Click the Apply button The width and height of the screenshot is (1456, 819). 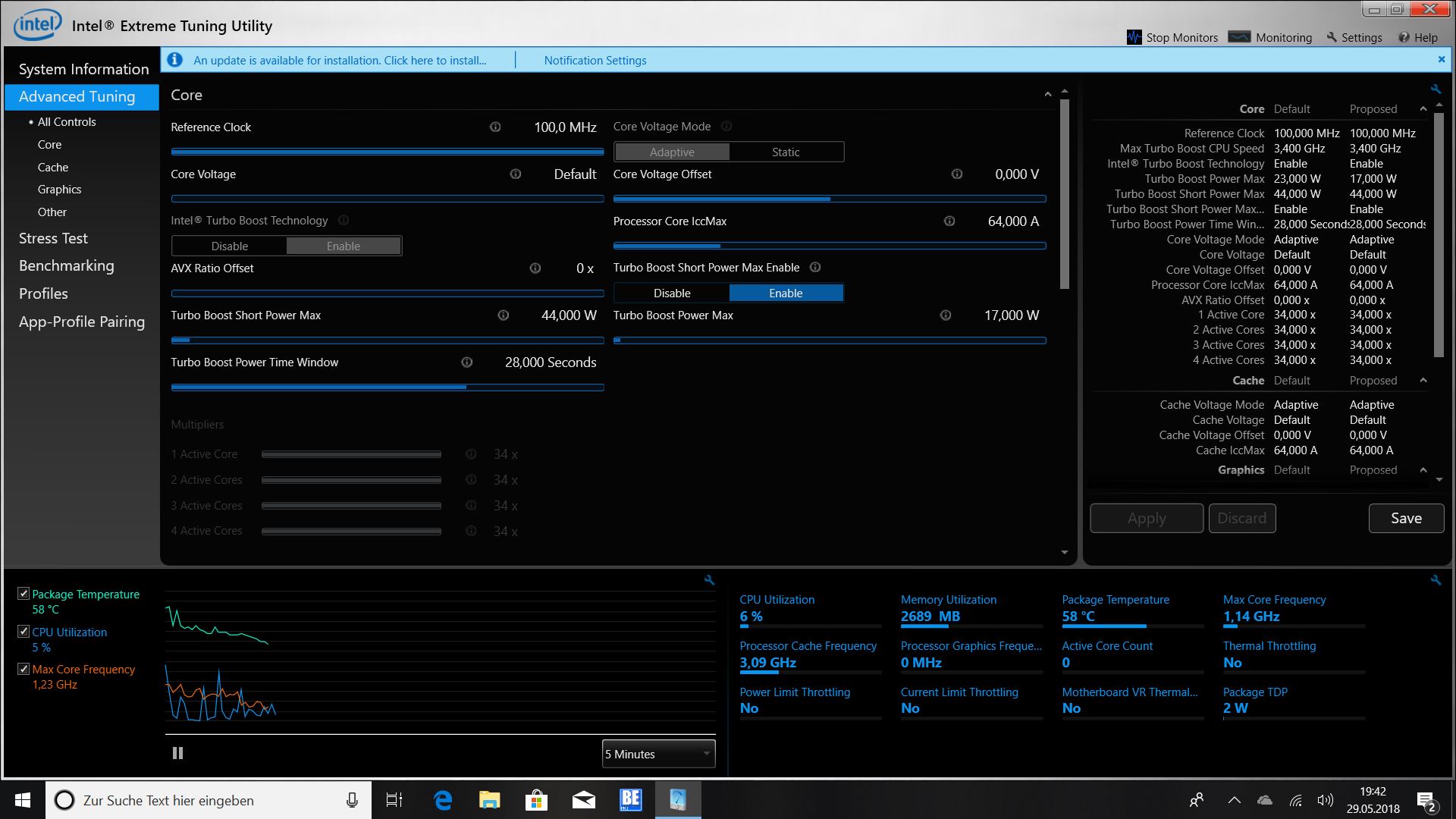[x=1147, y=518]
